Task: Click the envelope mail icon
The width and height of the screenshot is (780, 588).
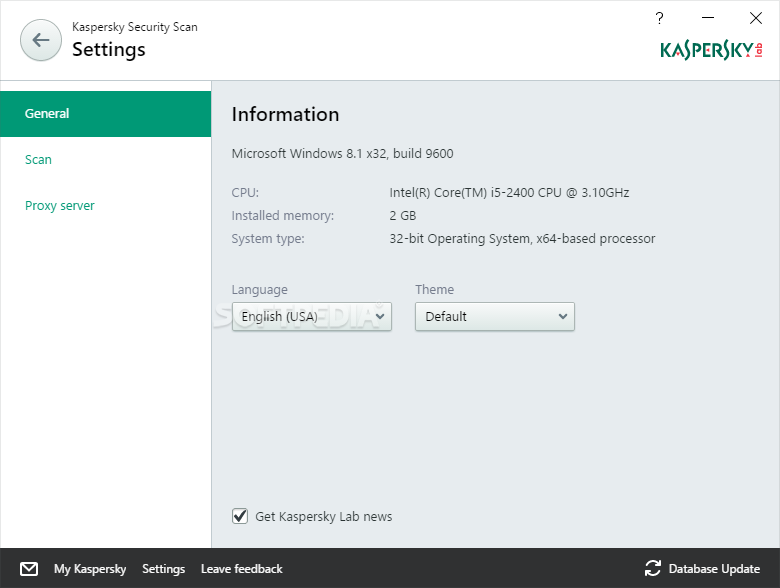Action: point(29,569)
